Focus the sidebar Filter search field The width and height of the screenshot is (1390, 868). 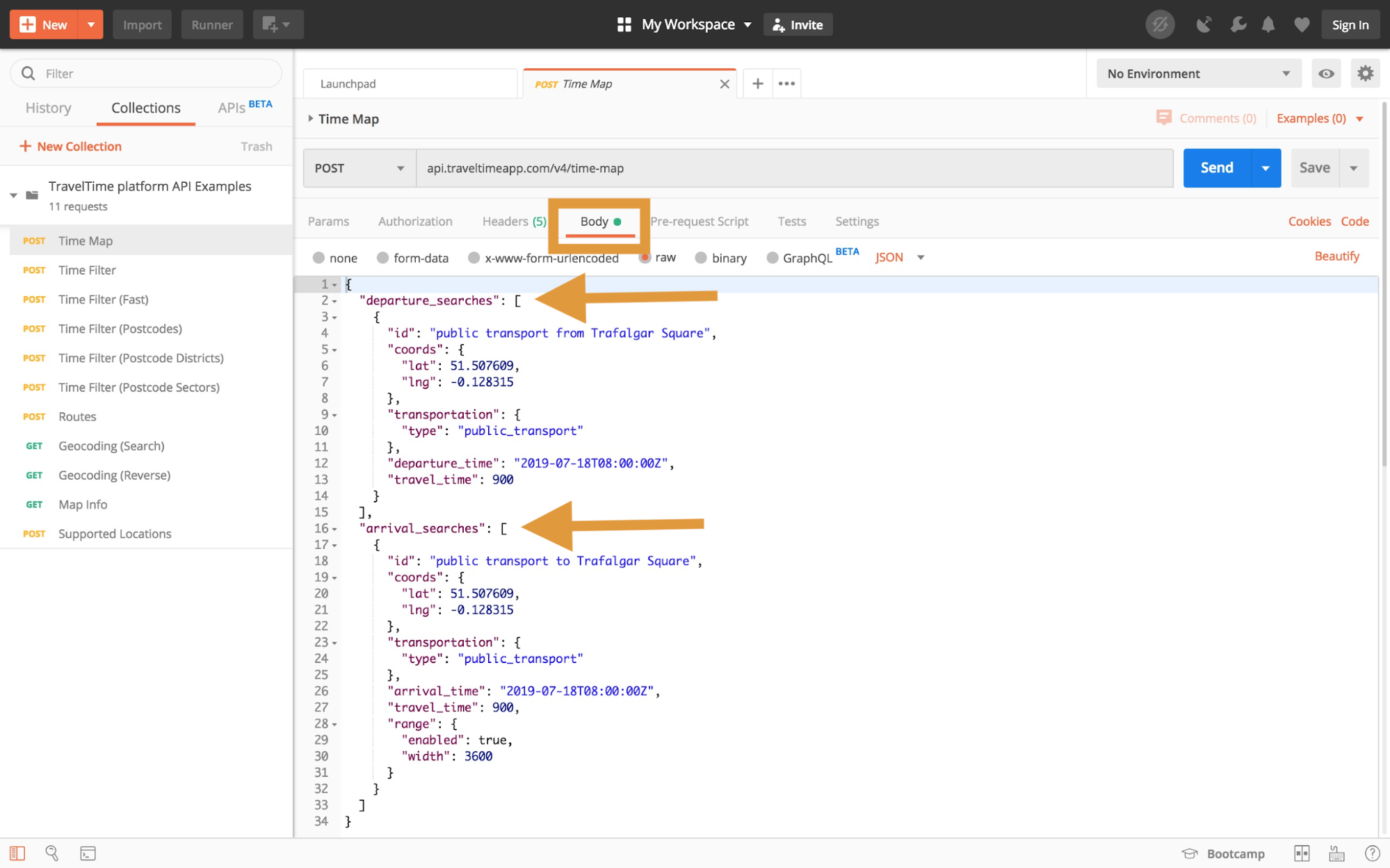click(x=146, y=73)
